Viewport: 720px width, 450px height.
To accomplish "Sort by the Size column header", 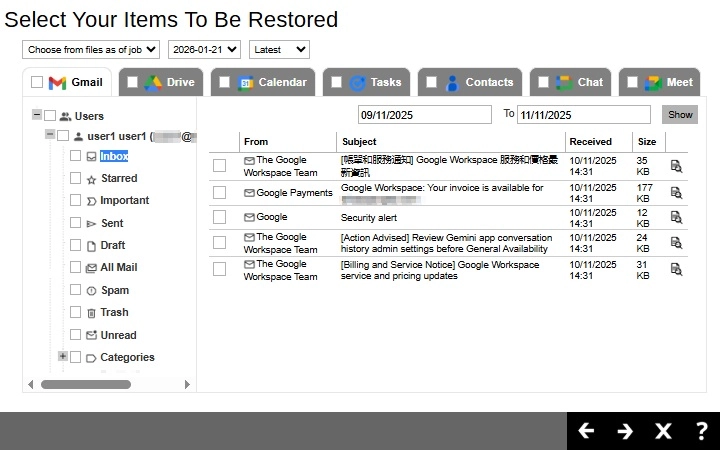I will coord(647,142).
